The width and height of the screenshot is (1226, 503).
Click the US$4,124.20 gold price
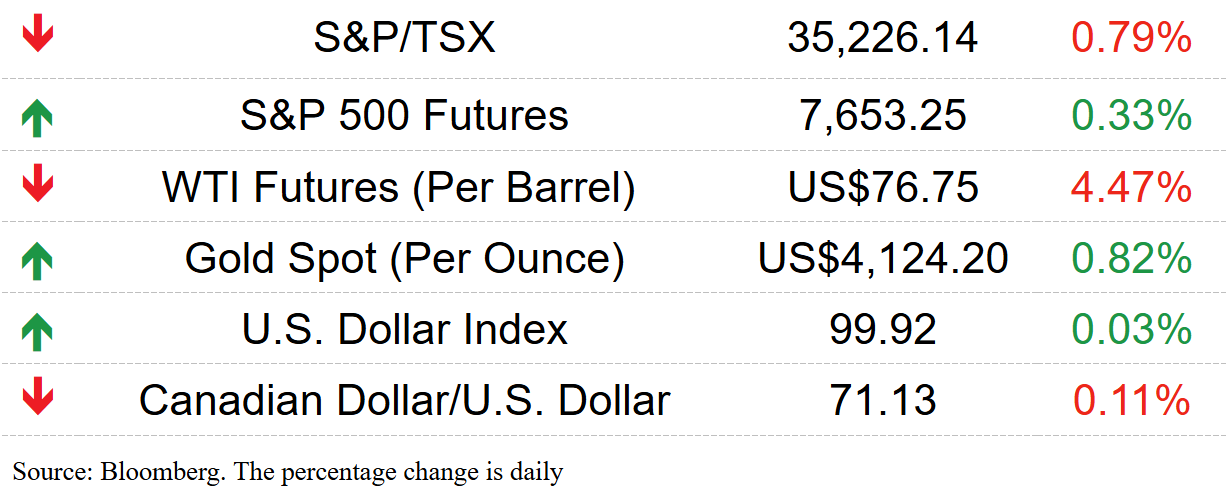click(x=883, y=259)
